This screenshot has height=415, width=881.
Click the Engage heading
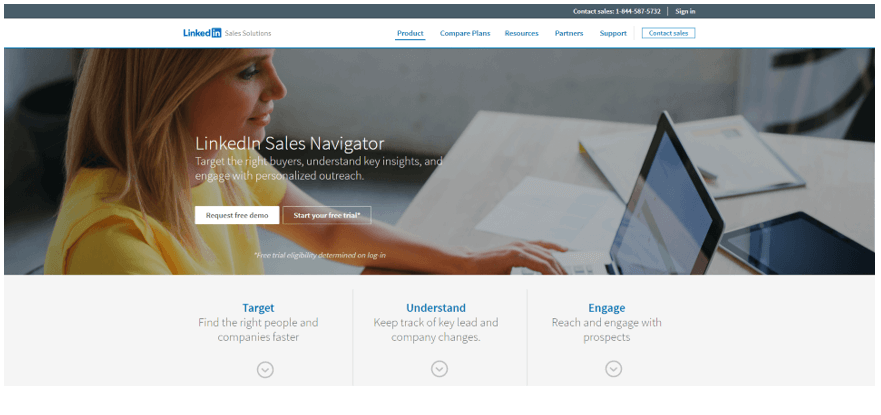click(x=607, y=308)
